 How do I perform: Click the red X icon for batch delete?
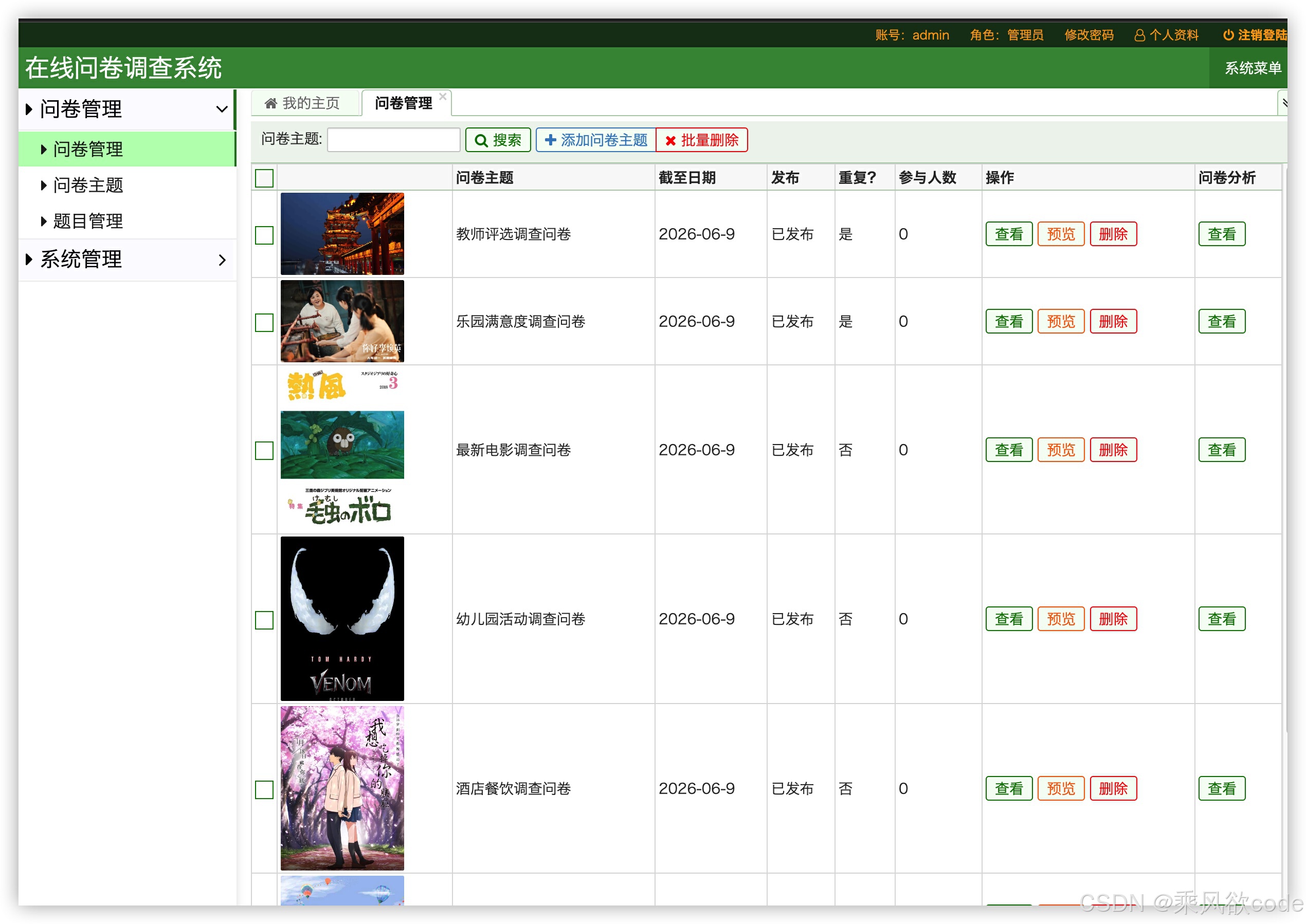tap(672, 140)
